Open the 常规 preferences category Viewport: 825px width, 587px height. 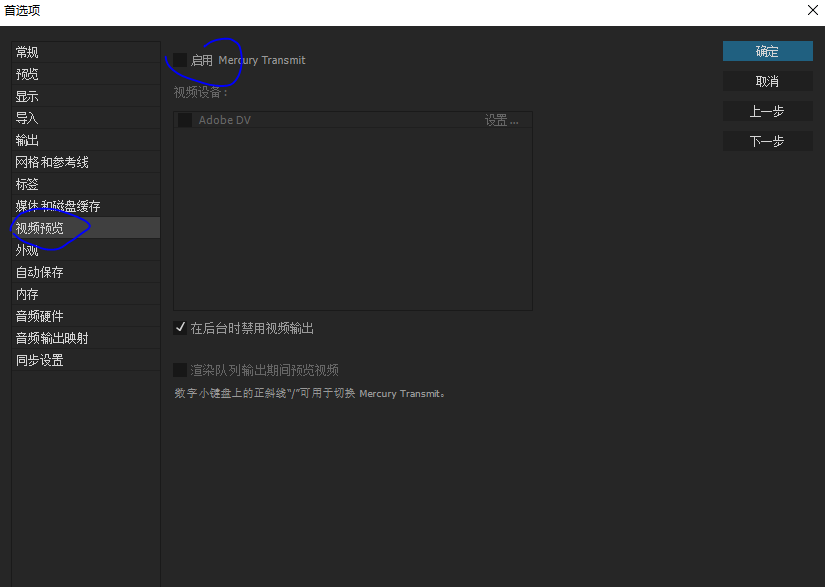click(x=86, y=52)
